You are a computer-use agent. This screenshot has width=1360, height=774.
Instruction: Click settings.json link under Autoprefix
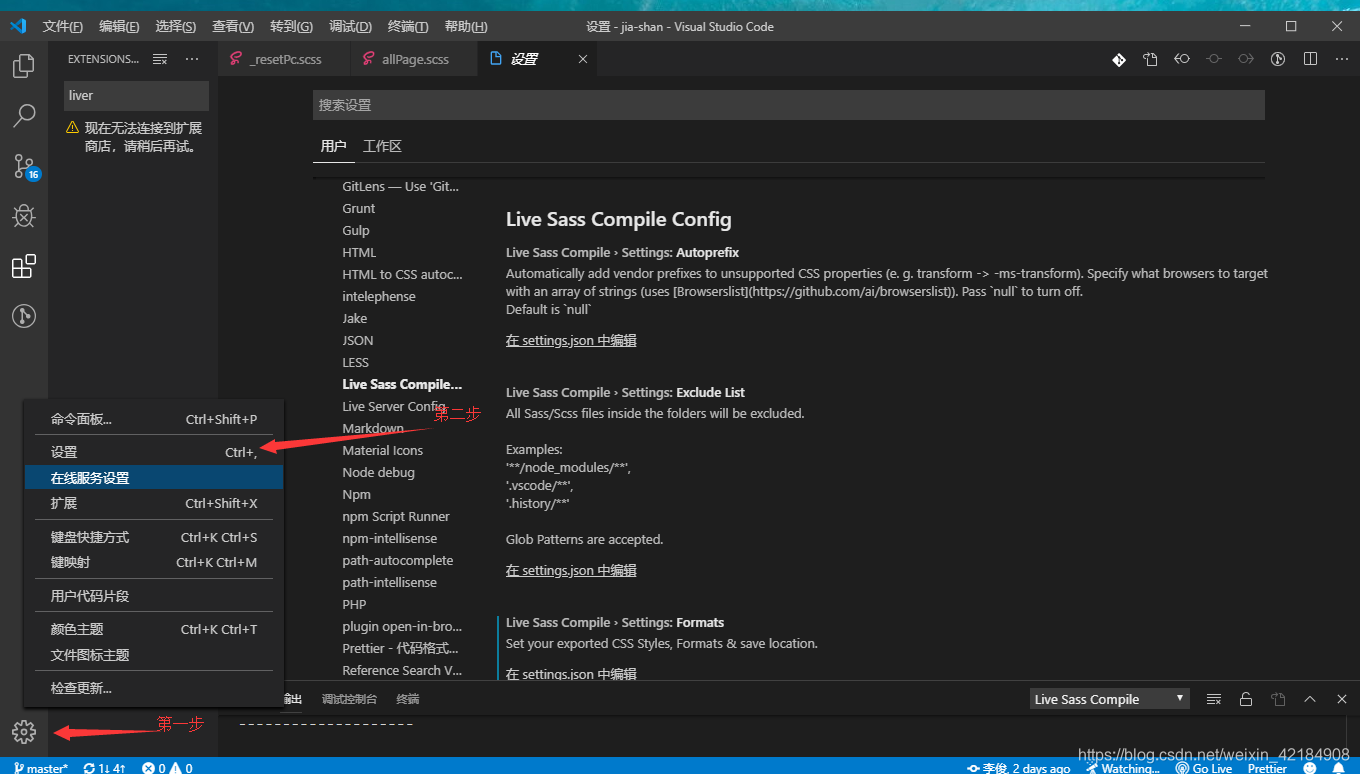(x=571, y=340)
